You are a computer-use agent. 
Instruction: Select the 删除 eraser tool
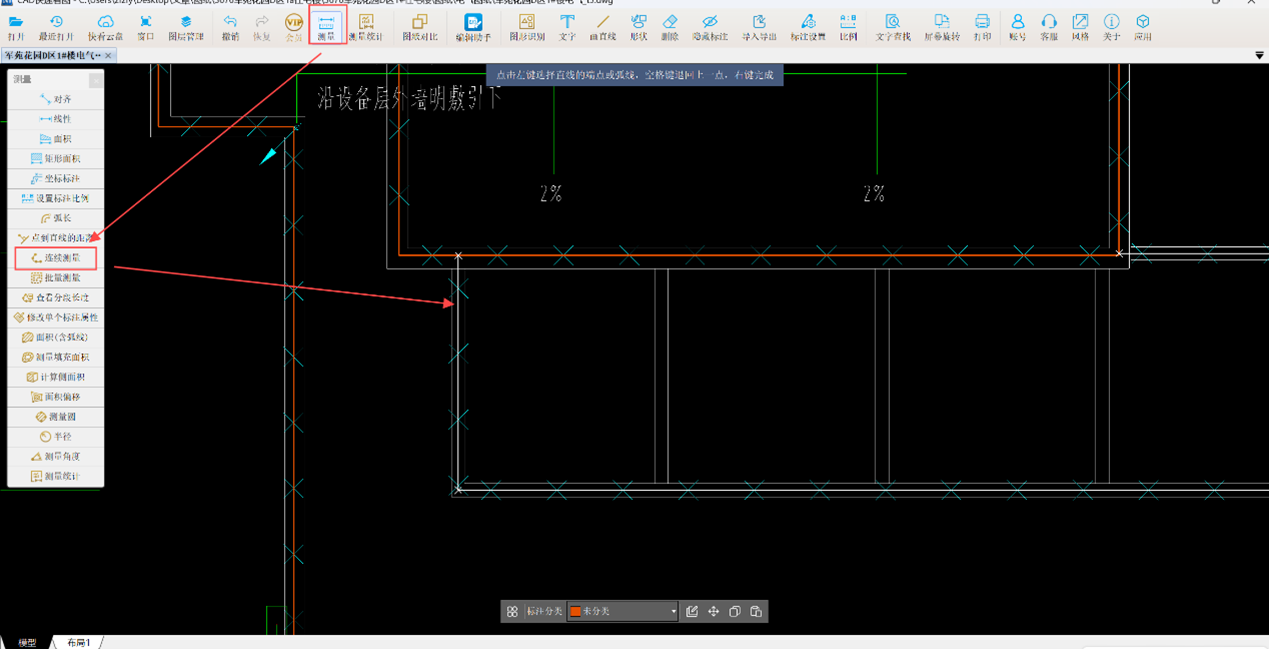tap(670, 27)
